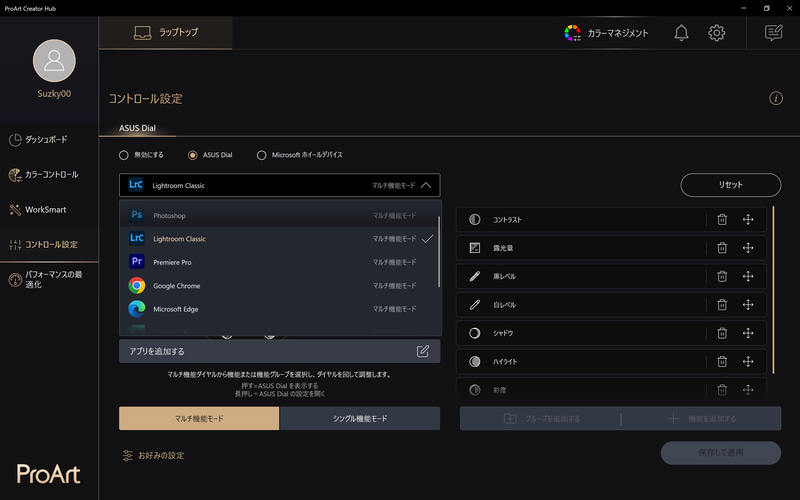Open お好みの設定 link
This screenshot has width=800, height=500.
point(153,455)
